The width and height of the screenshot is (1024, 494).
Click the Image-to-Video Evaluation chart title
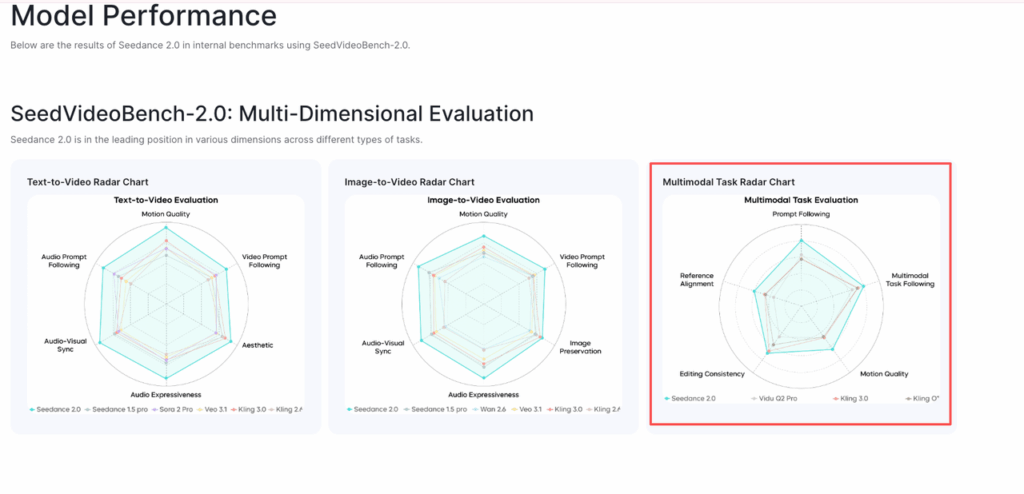(x=483, y=200)
